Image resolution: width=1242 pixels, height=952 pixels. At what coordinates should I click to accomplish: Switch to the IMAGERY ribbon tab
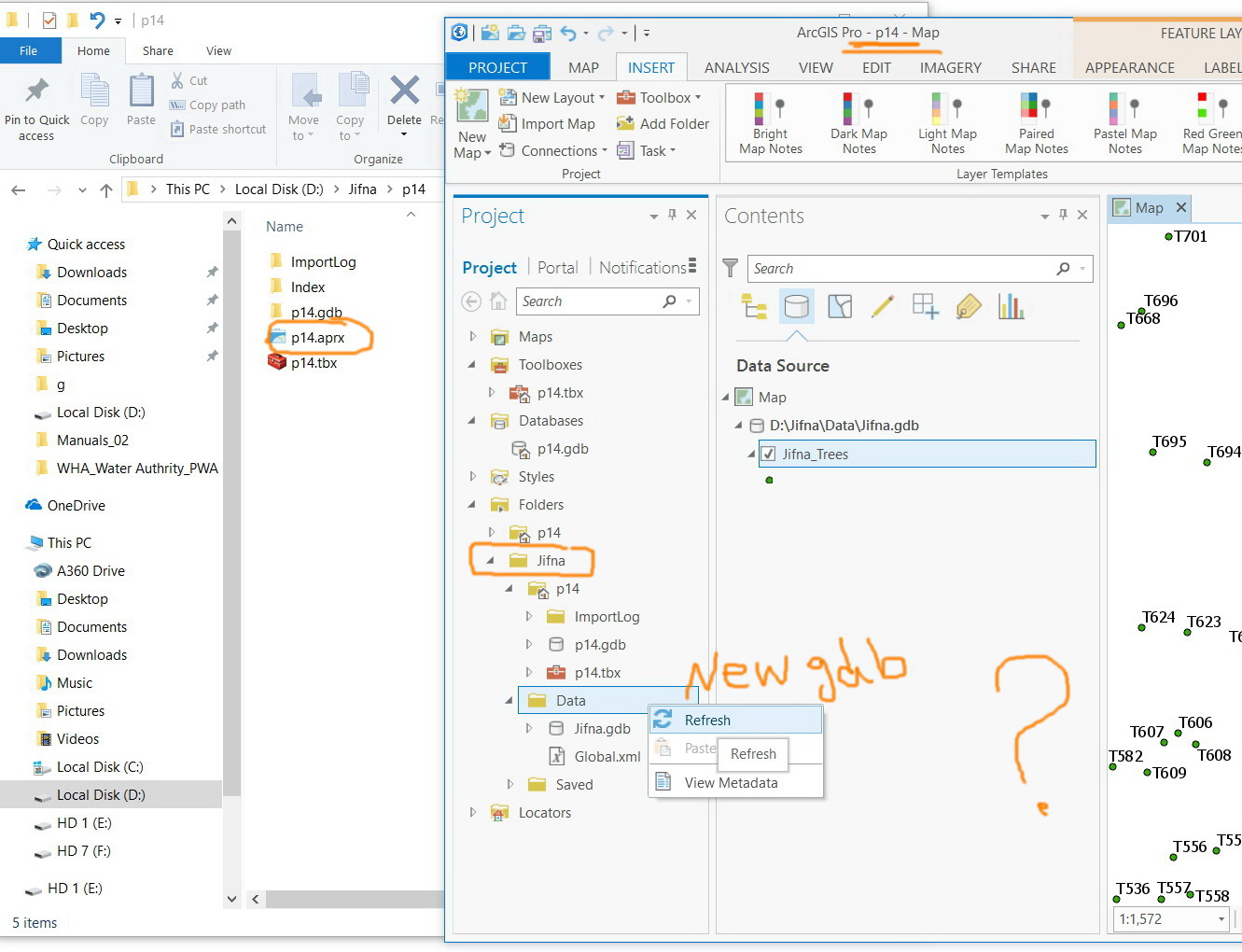(x=951, y=67)
